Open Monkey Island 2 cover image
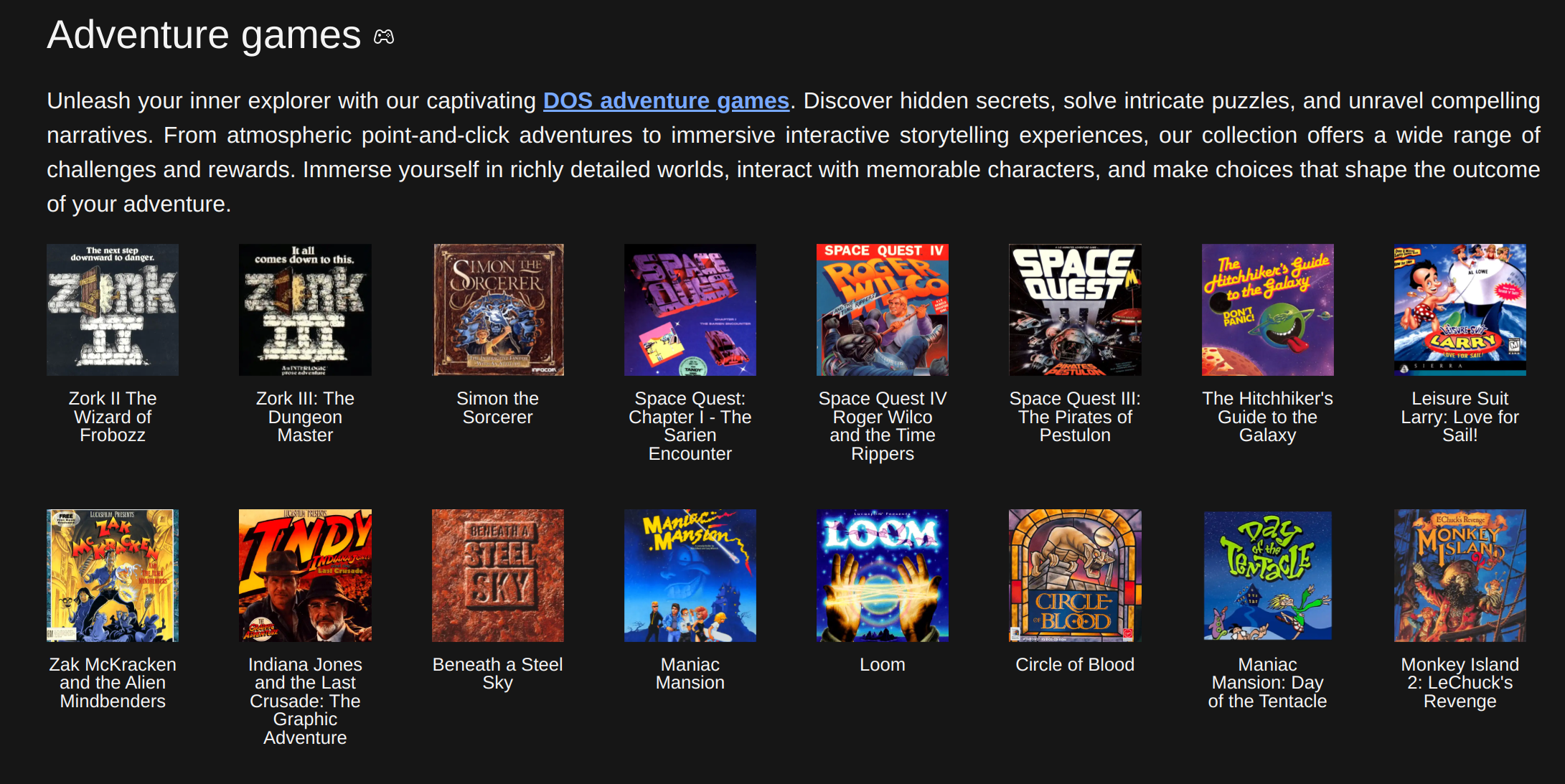This screenshot has height=784, width=1565. point(1460,575)
